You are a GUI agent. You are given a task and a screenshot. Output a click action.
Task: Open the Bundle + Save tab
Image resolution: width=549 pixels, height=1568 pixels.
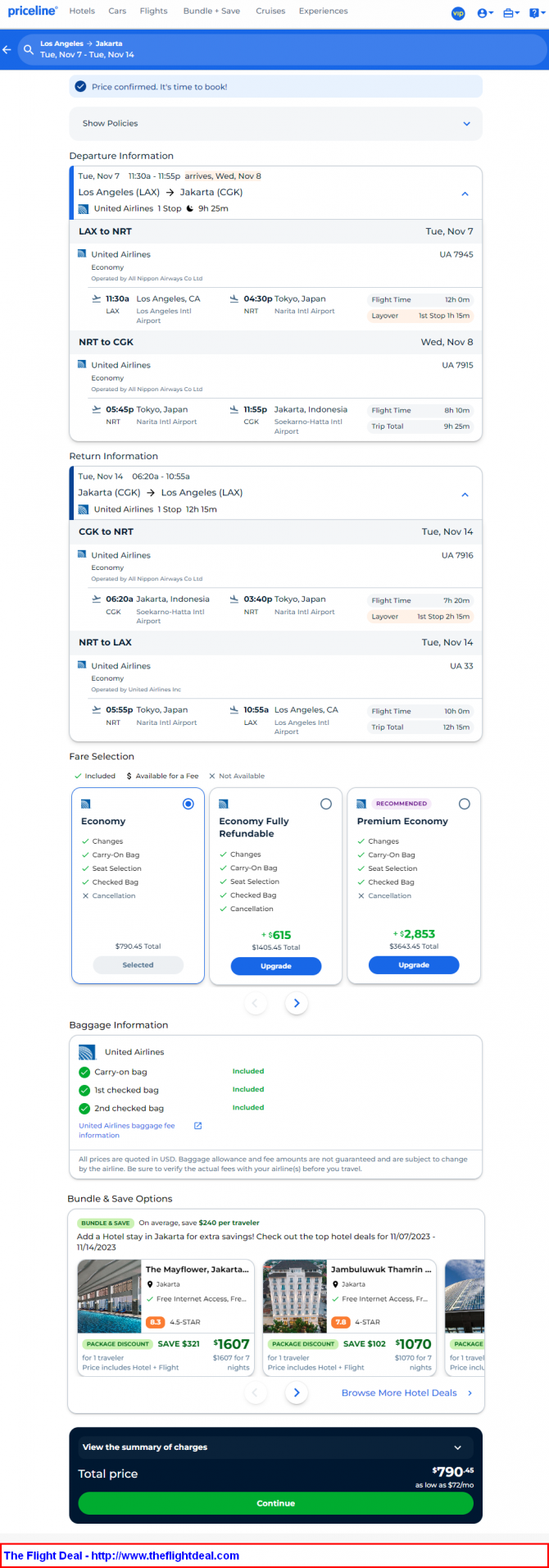[x=211, y=11]
